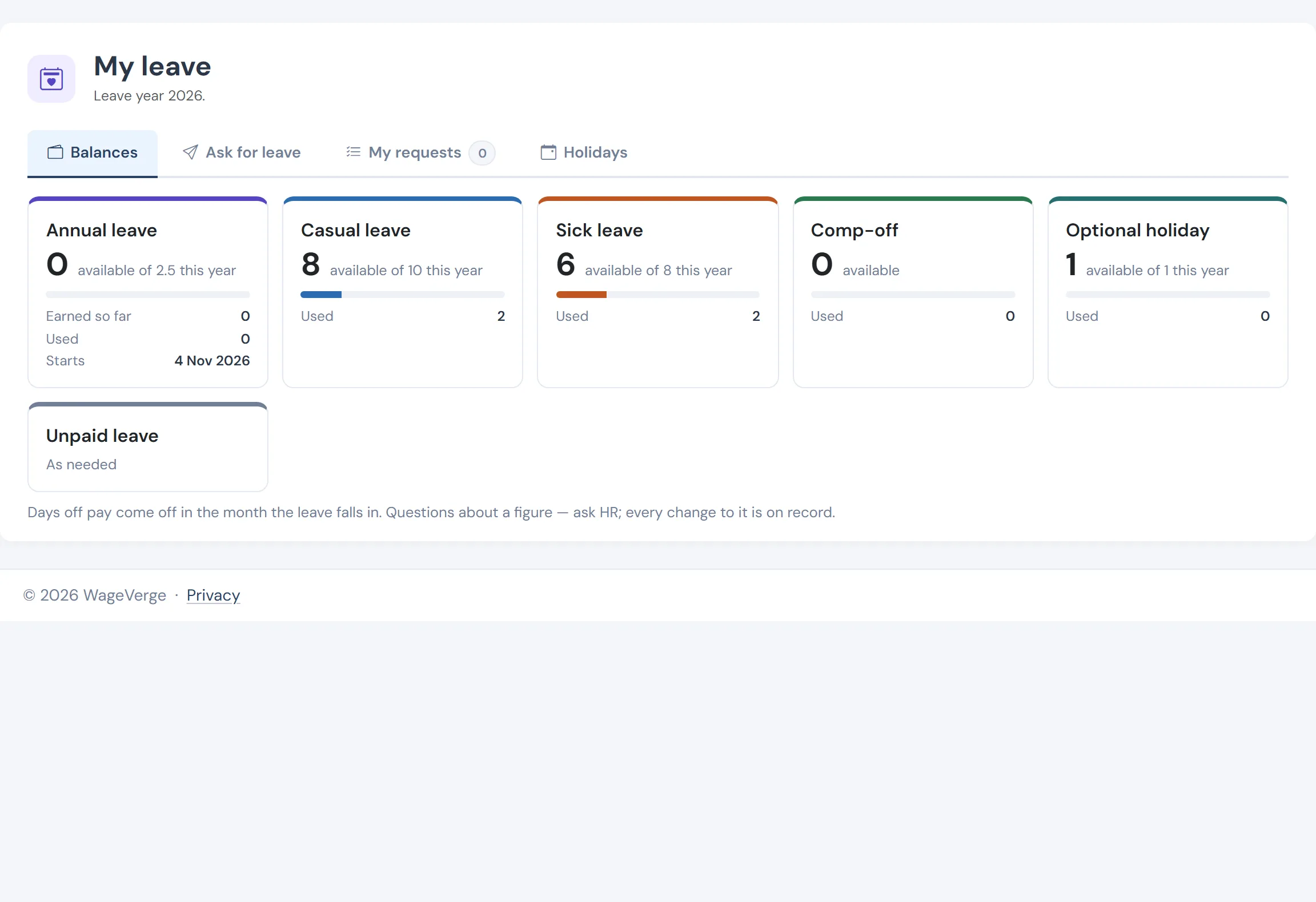Click the Optional holiday progress bar
Viewport: 1316px width, 902px height.
(1167, 295)
